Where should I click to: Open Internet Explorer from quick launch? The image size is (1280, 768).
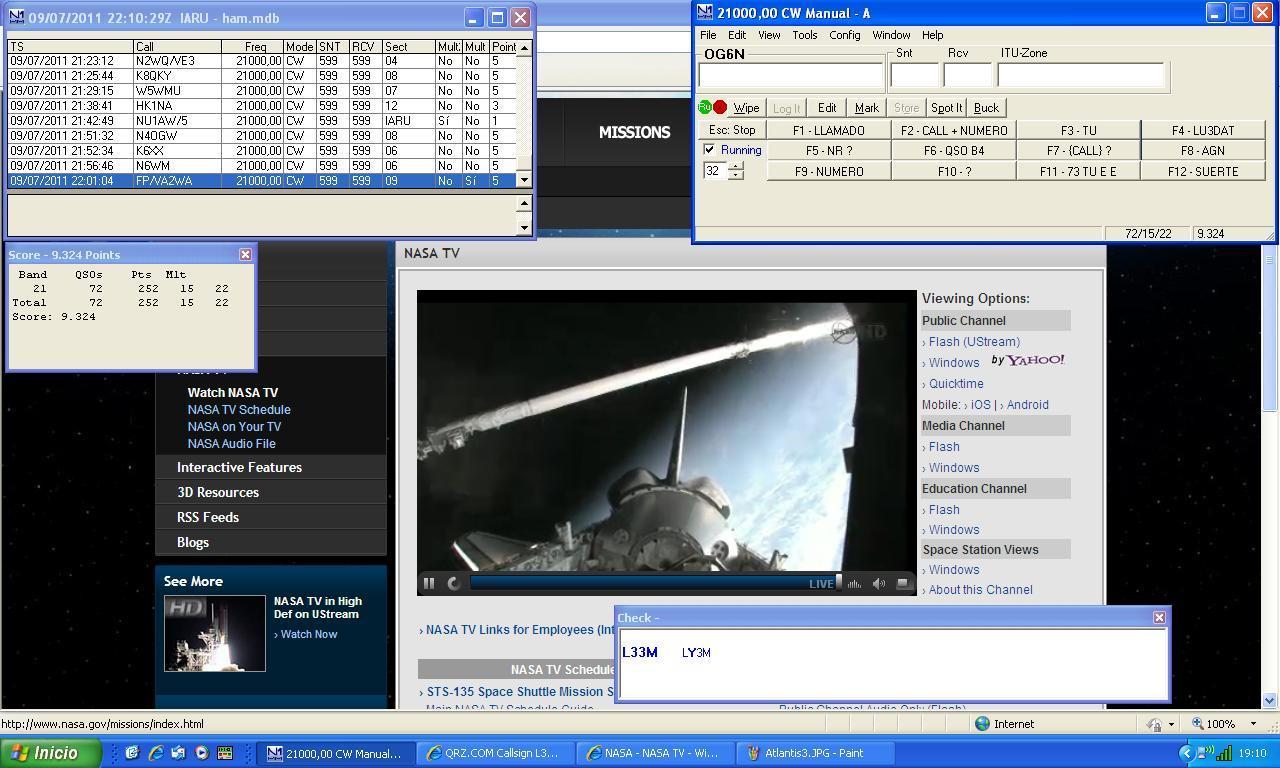[155, 753]
